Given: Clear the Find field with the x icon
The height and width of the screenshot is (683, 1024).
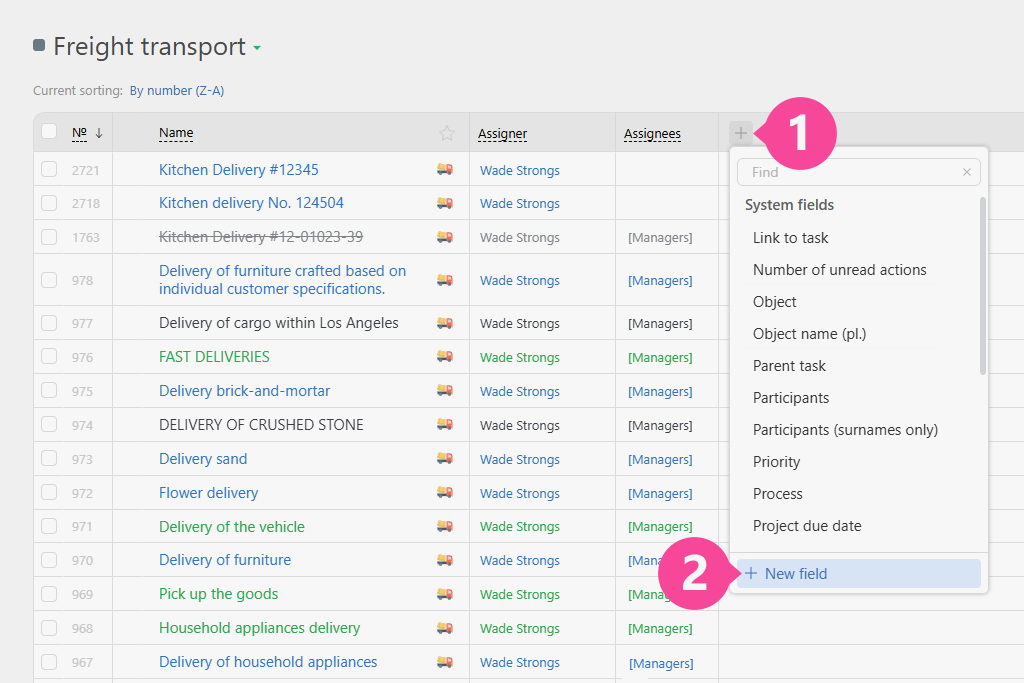Looking at the screenshot, I should [967, 172].
